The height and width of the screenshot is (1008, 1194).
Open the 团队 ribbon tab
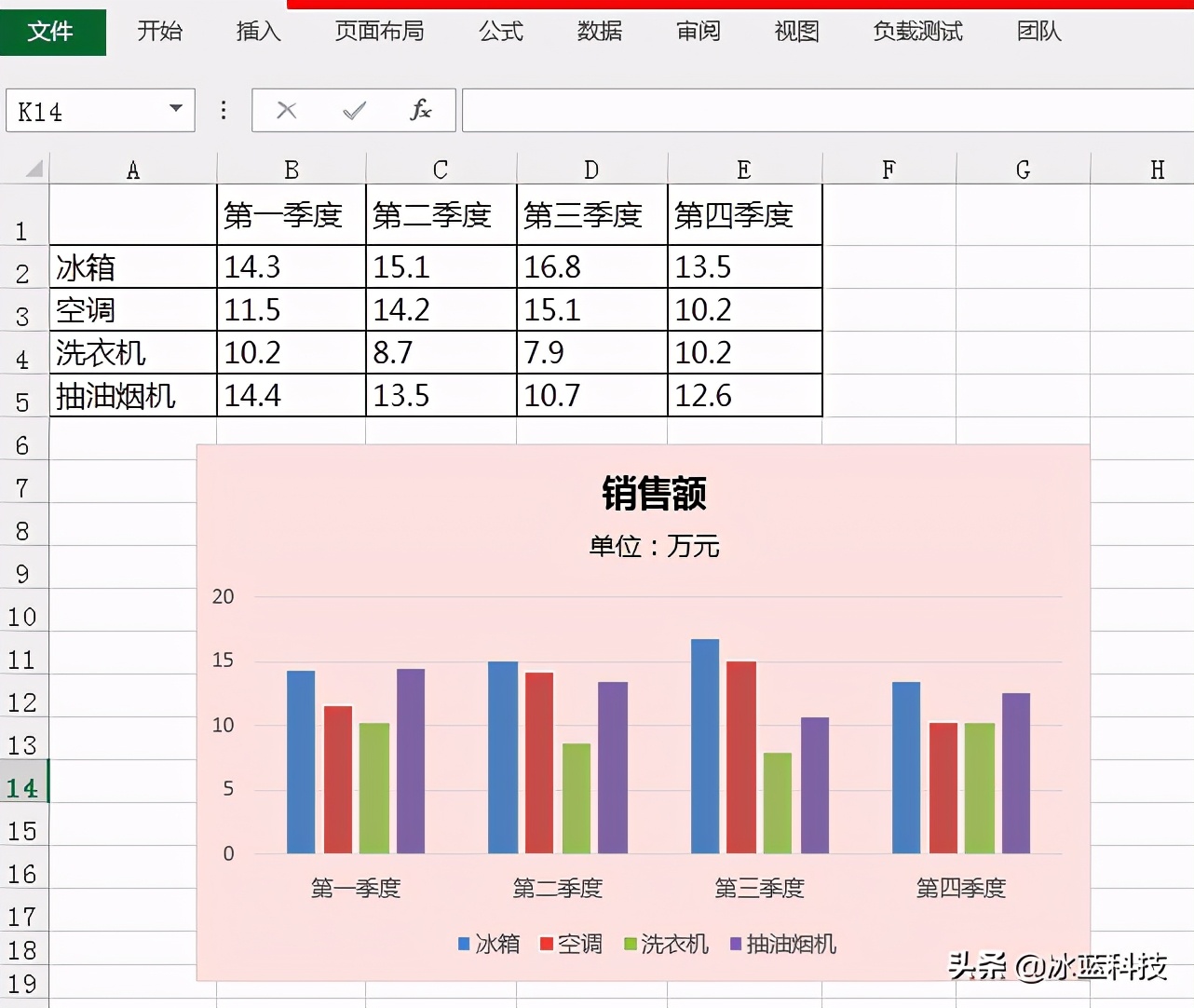(1039, 32)
